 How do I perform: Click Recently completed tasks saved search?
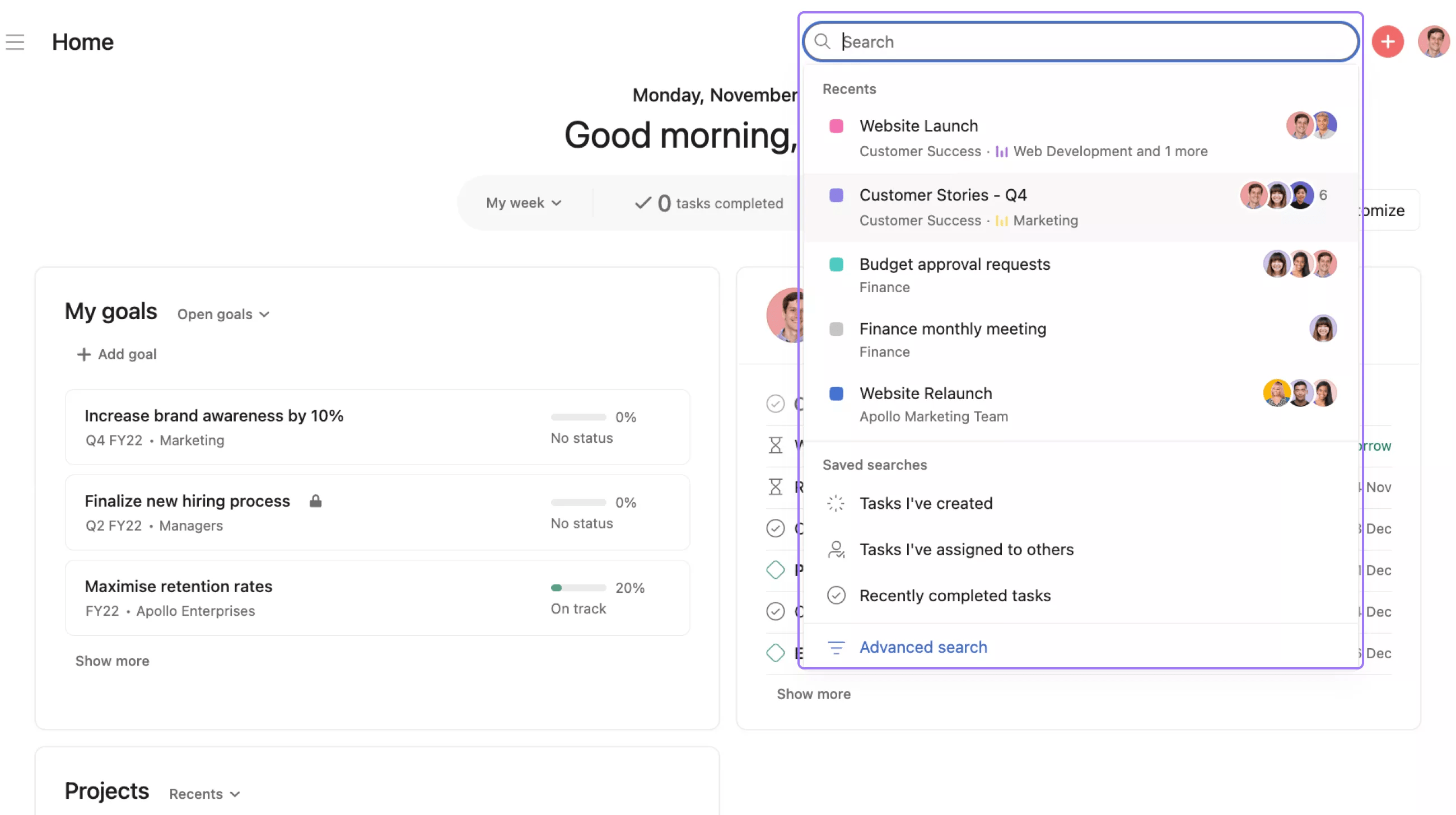click(955, 595)
